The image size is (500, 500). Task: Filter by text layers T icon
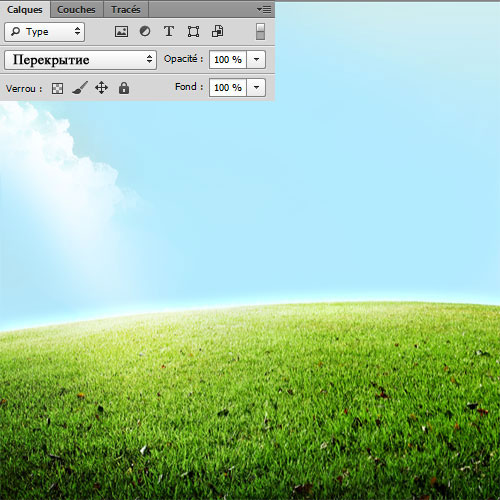pos(169,32)
